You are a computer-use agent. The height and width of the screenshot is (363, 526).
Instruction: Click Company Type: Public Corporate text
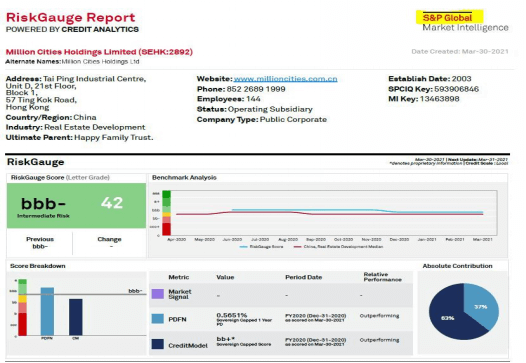(262, 120)
